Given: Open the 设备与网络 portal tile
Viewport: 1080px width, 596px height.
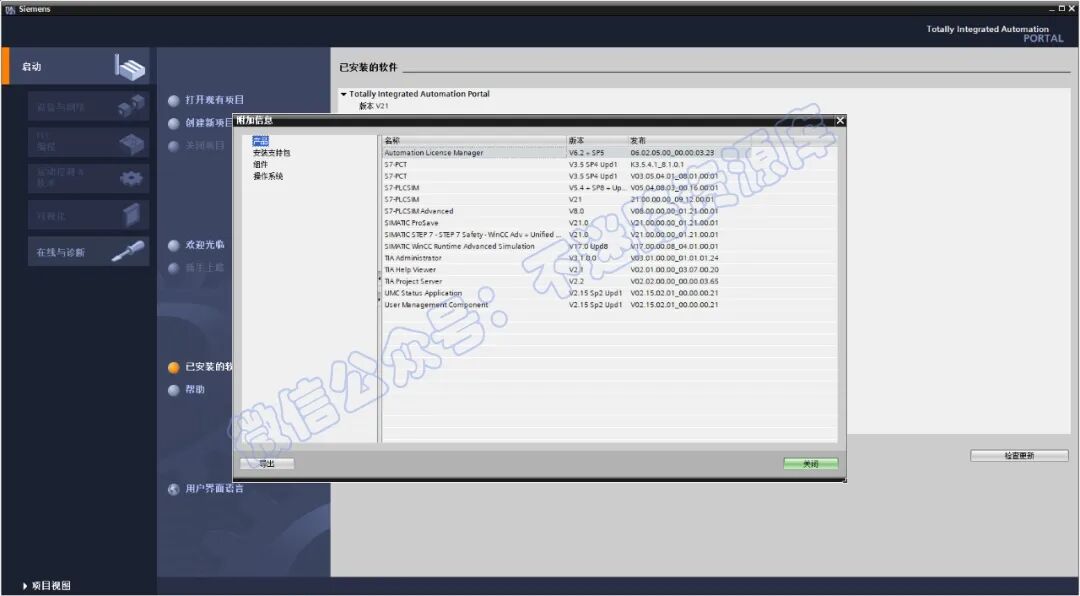Looking at the screenshot, I should click(89, 106).
